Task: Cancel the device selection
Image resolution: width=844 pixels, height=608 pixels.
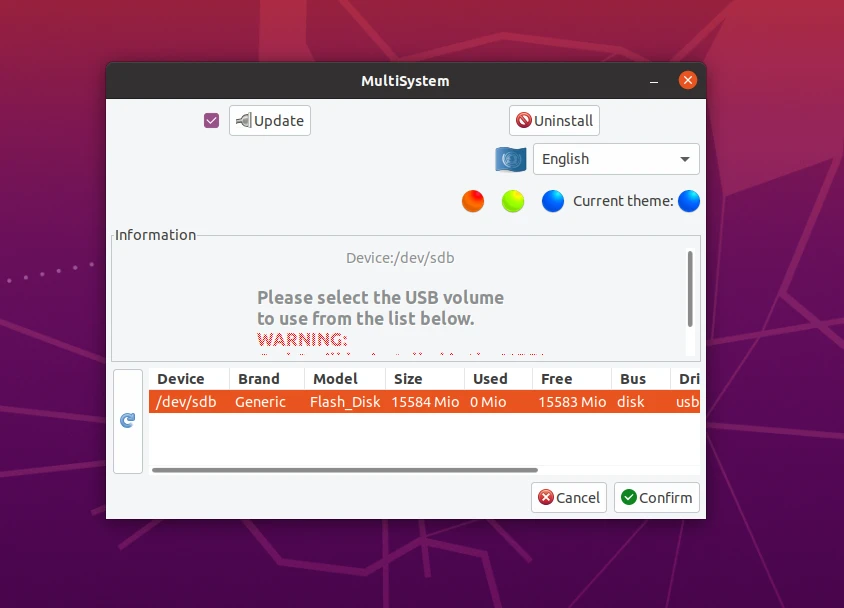Action: click(568, 497)
